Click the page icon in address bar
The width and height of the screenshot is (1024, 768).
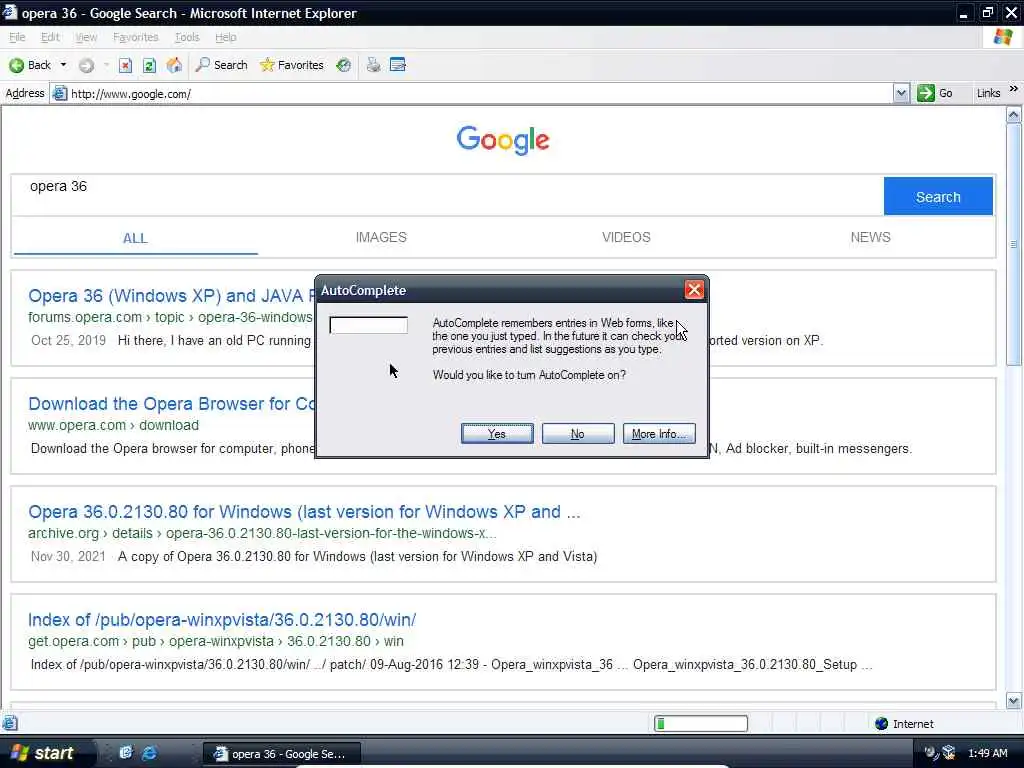(x=59, y=93)
